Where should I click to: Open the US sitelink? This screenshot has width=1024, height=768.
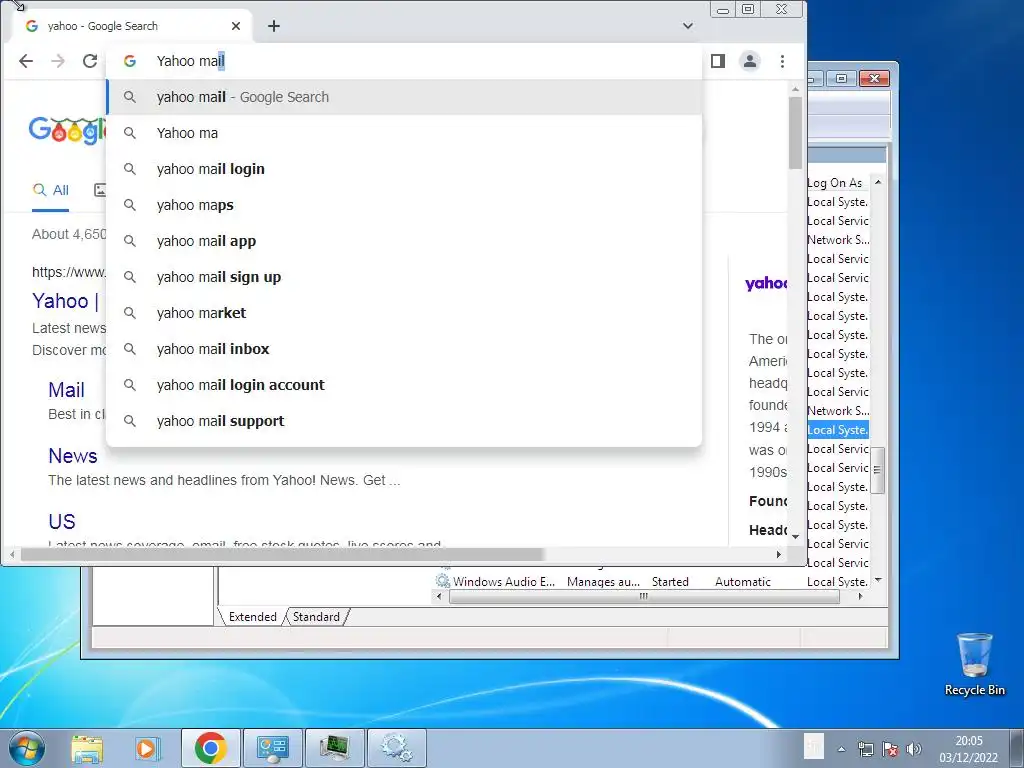(x=62, y=522)
